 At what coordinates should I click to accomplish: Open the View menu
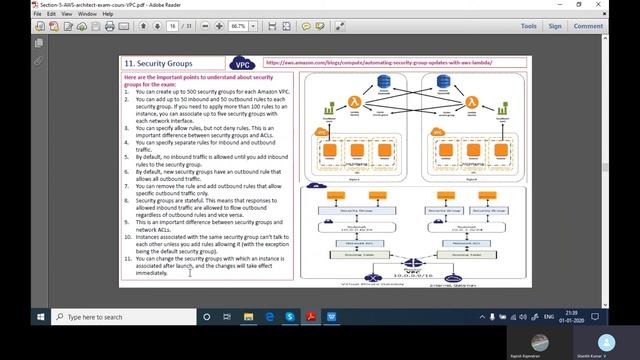coord(67,14)
